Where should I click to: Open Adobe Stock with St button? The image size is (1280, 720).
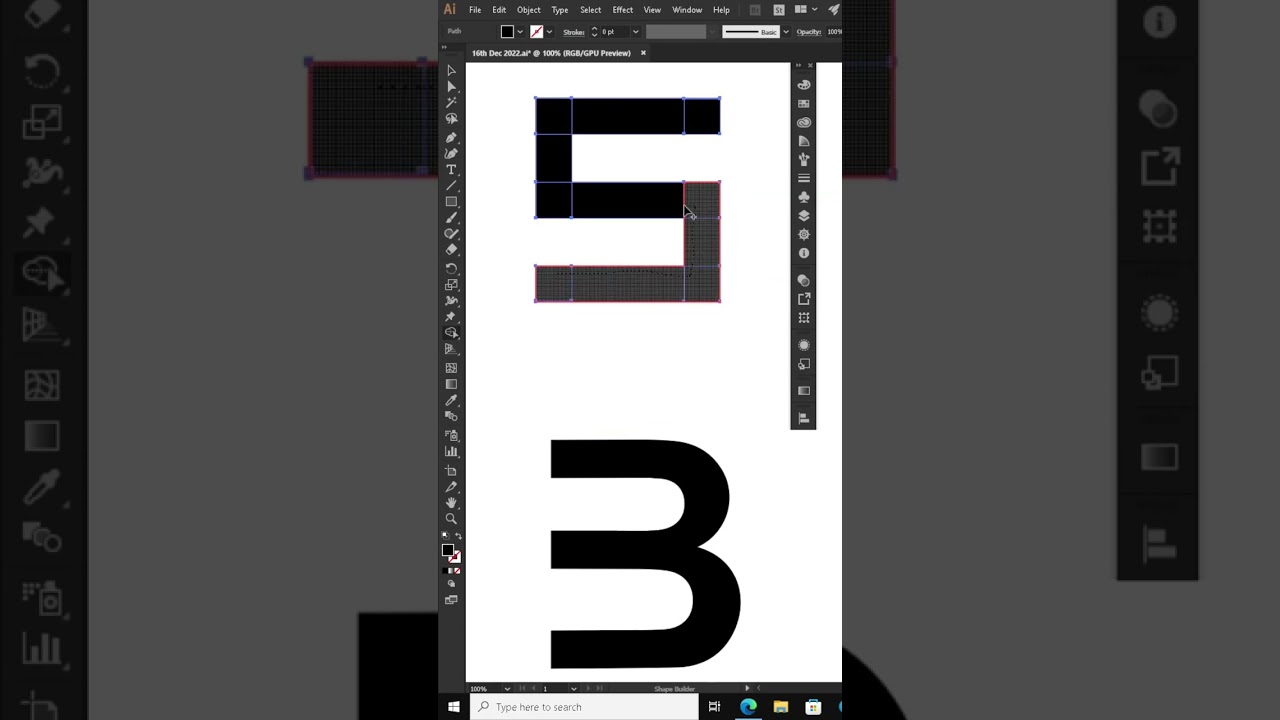[779, 10]
